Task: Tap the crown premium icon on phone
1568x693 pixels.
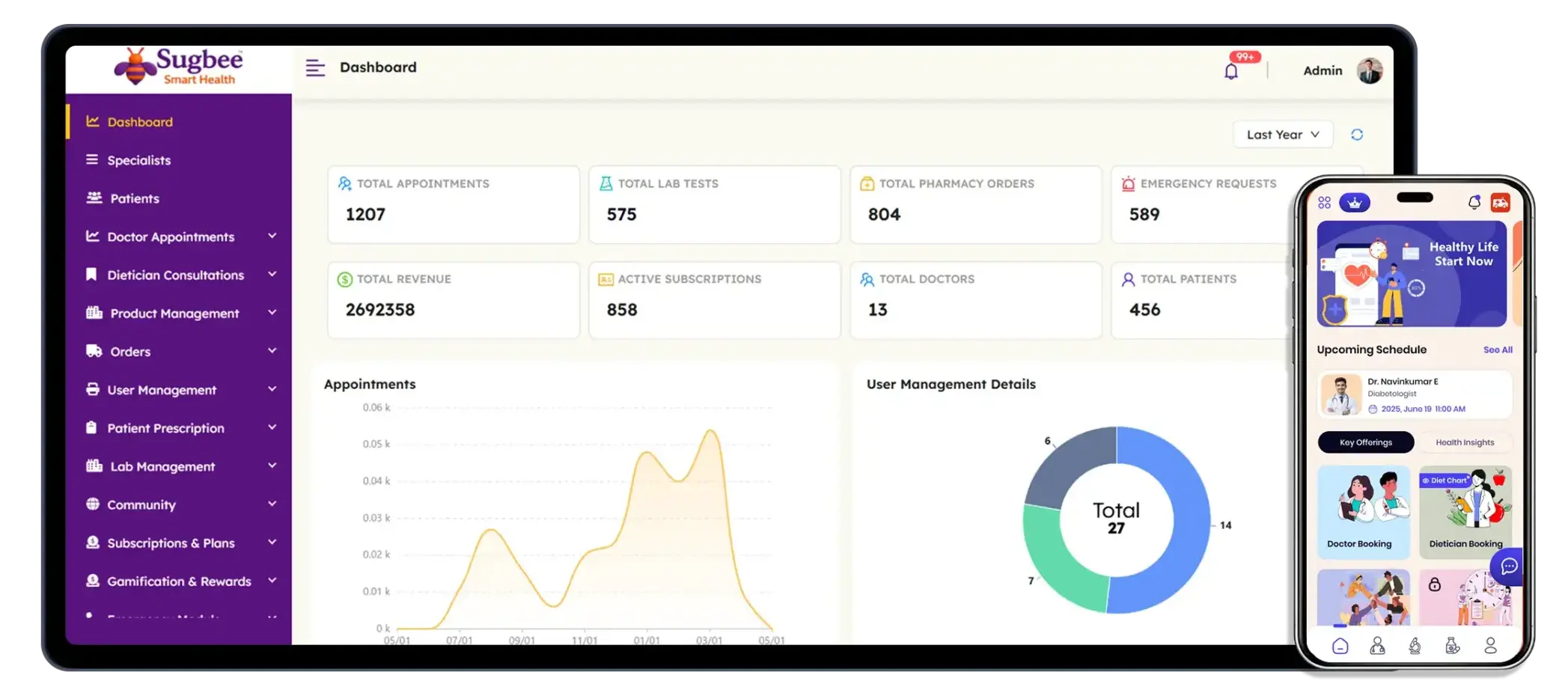Action: click(x=1354, y=202)
